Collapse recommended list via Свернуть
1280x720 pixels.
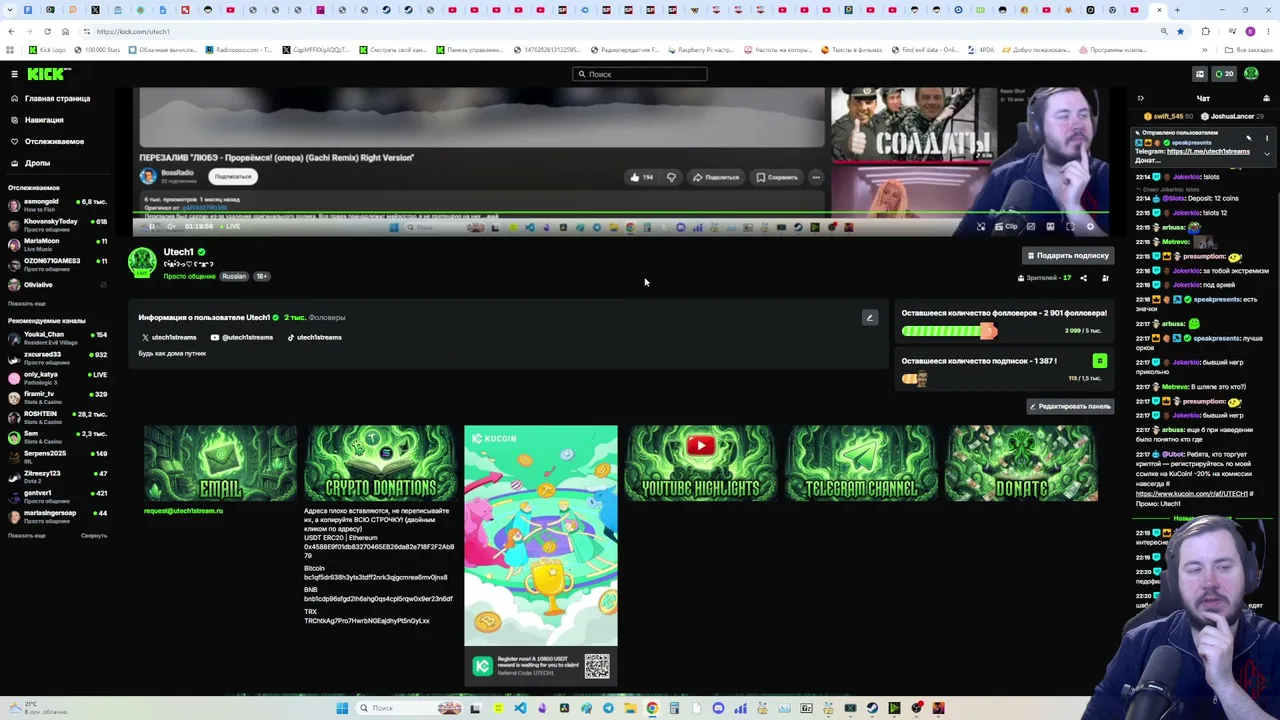pos(94,535)
